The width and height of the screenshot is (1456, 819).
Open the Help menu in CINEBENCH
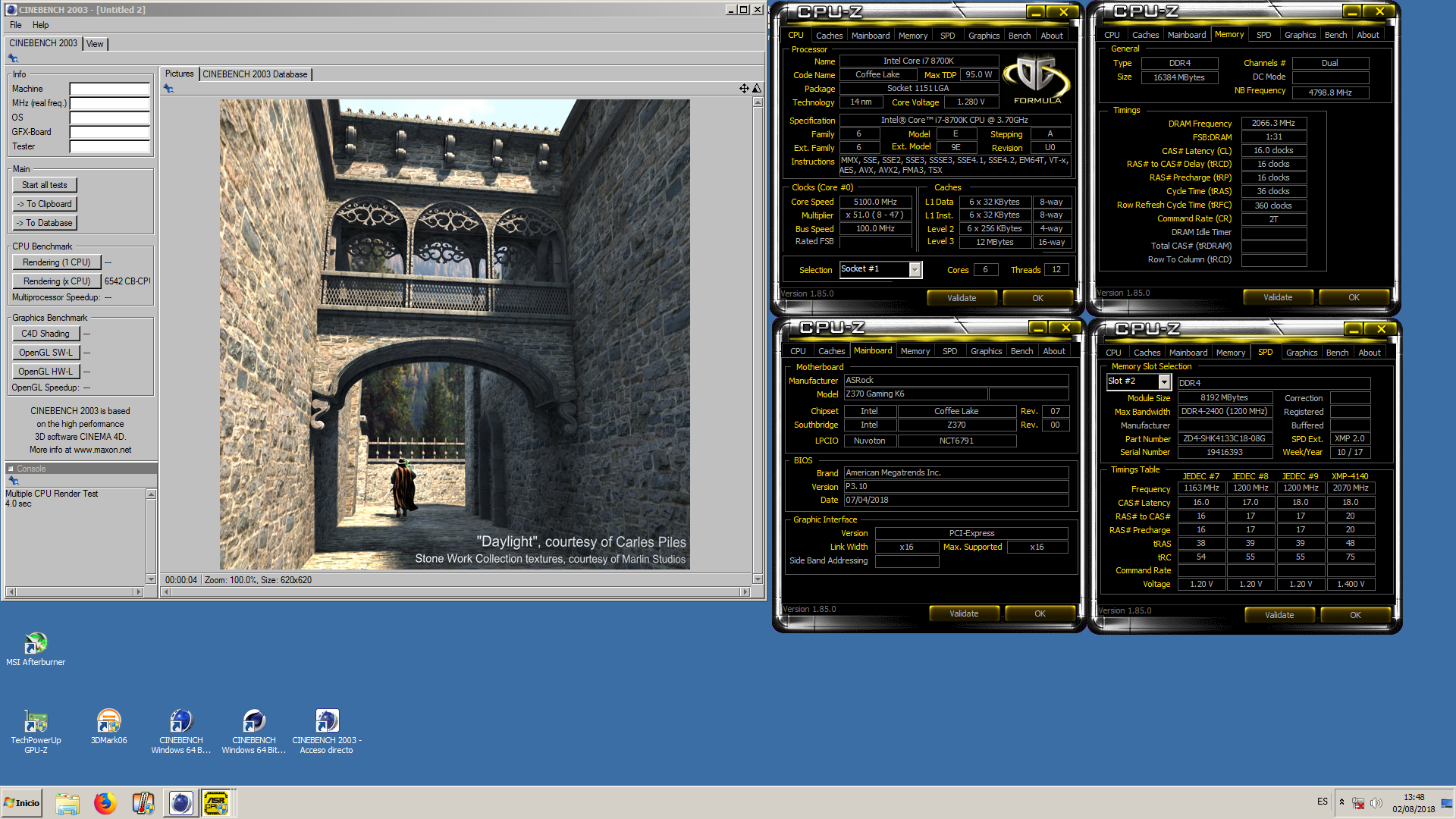(x=40, y=25)
